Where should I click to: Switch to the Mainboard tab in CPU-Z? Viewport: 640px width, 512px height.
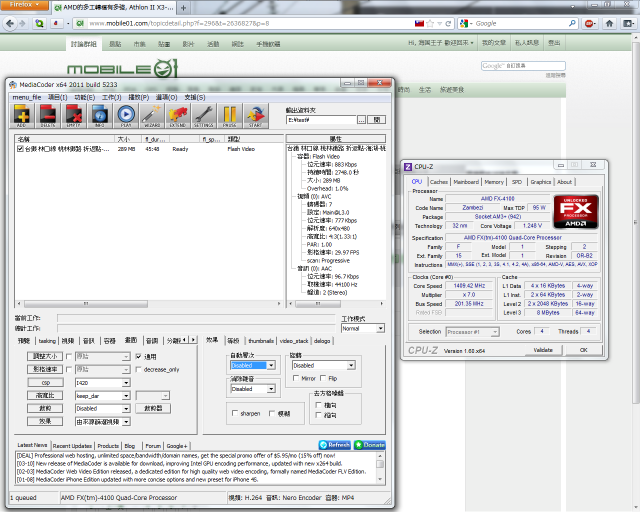pyautogui.click(x=466, y=182)
